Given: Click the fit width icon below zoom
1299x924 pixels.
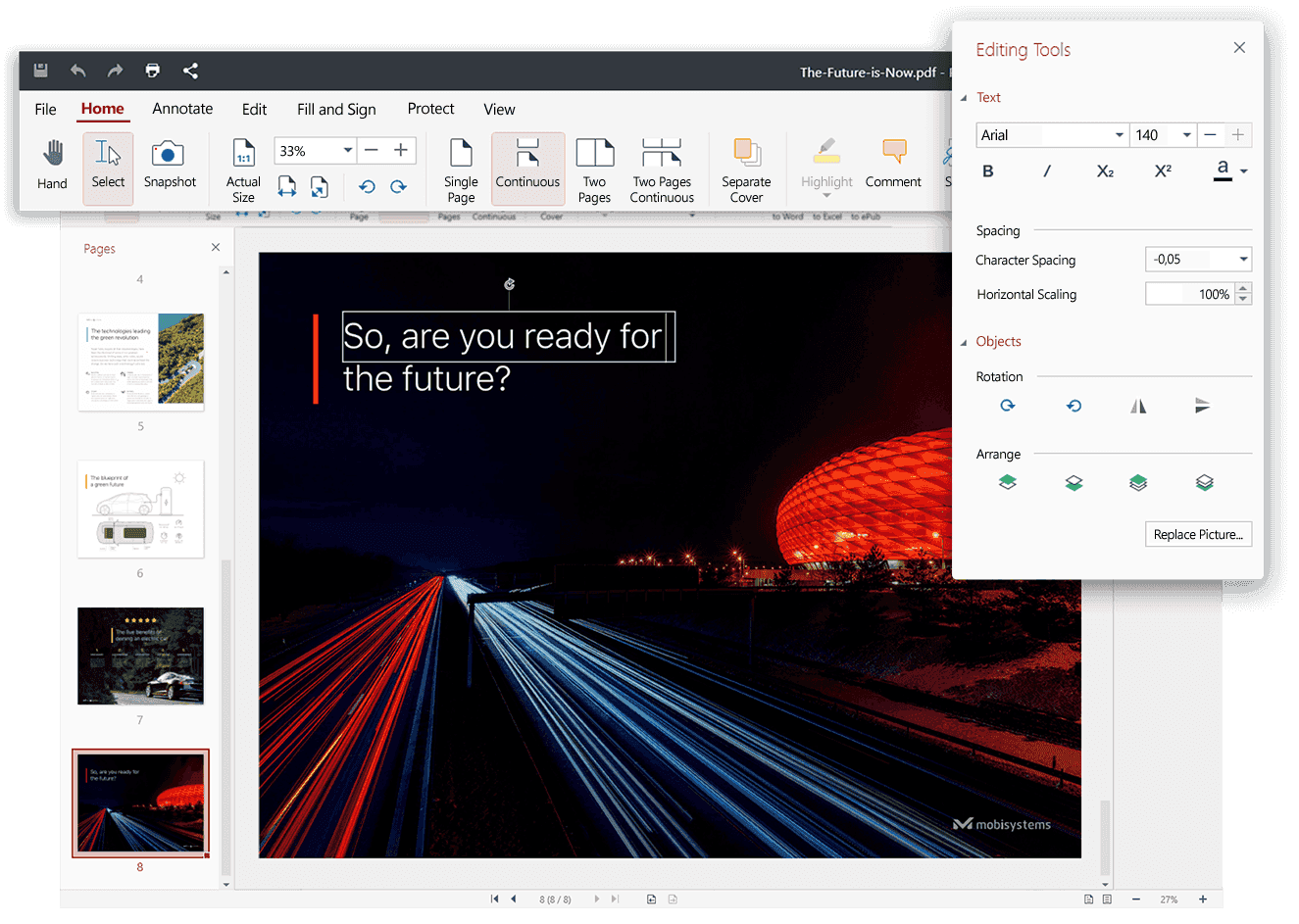Looking at the screenshot, I should 287,186.
